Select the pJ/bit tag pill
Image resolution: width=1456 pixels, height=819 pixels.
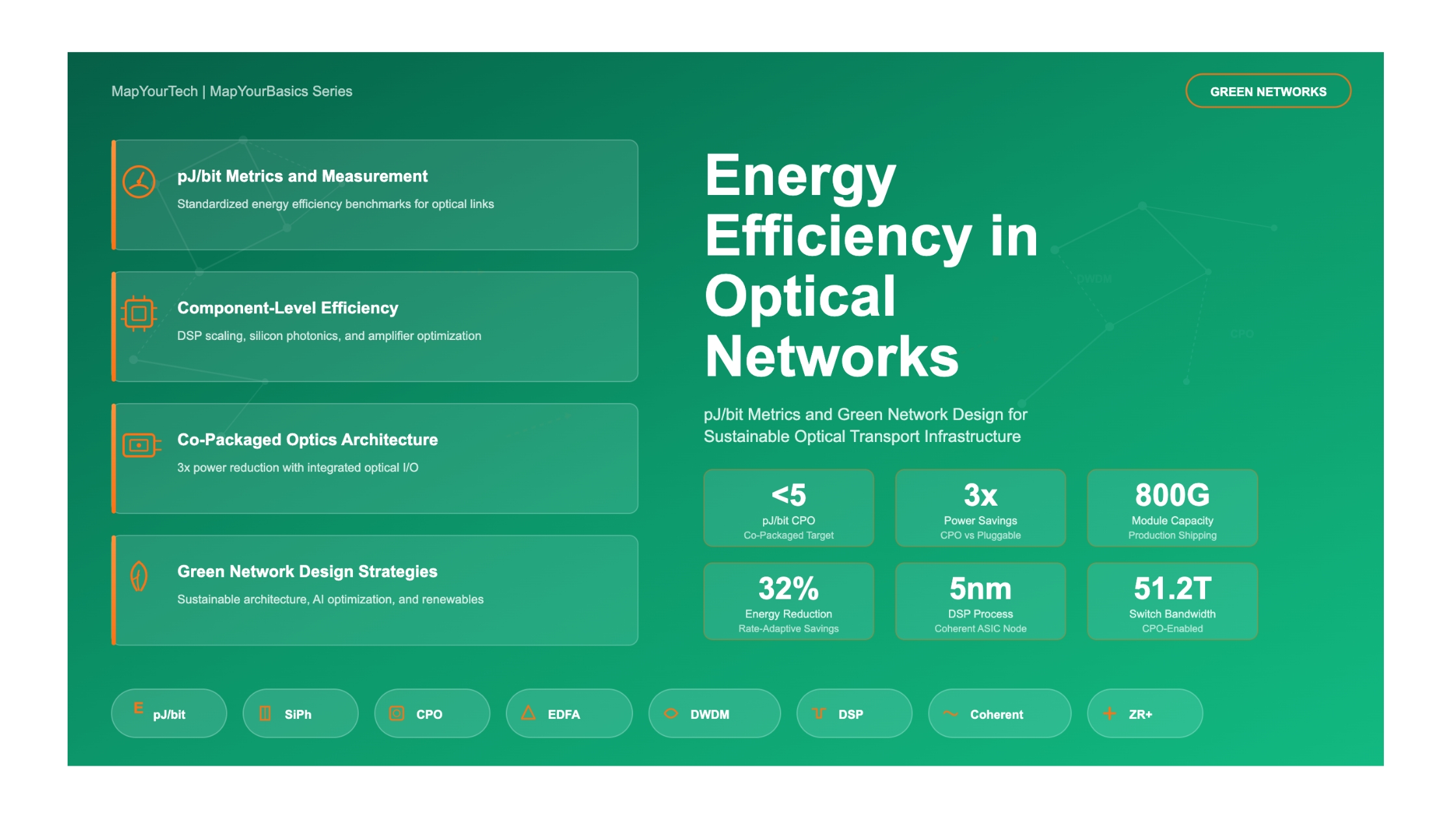coord(169,714)
